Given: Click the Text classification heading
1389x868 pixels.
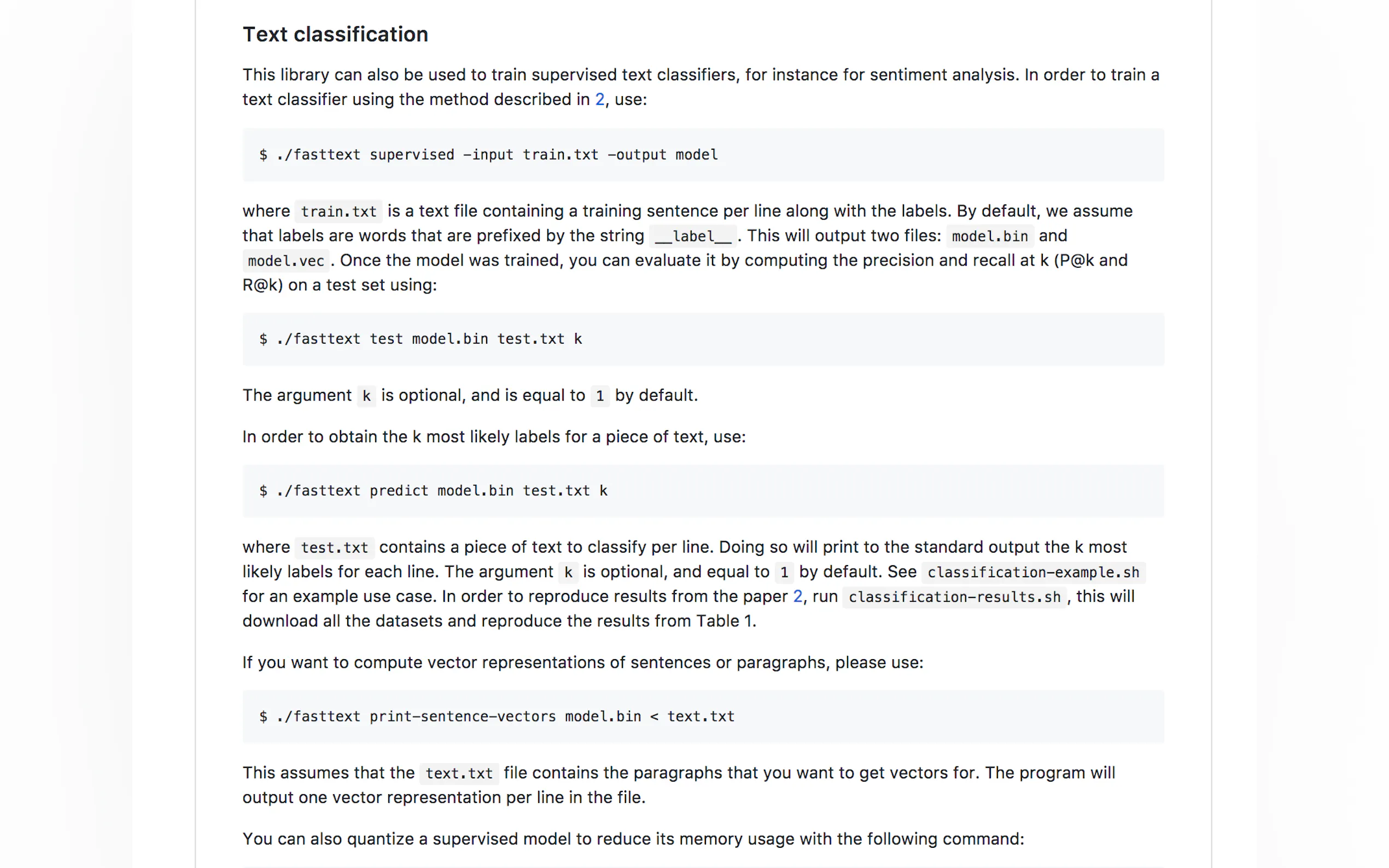Looking at the screenshot, I should (335, 34).
